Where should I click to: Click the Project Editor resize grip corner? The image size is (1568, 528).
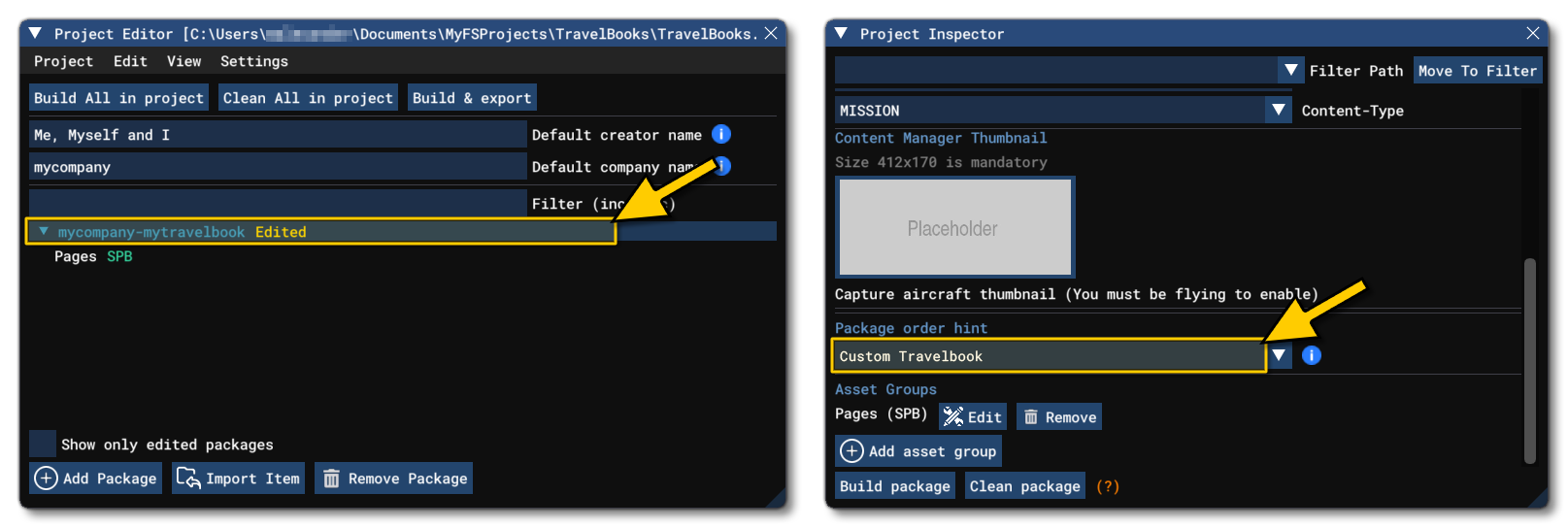coord(778,500)
